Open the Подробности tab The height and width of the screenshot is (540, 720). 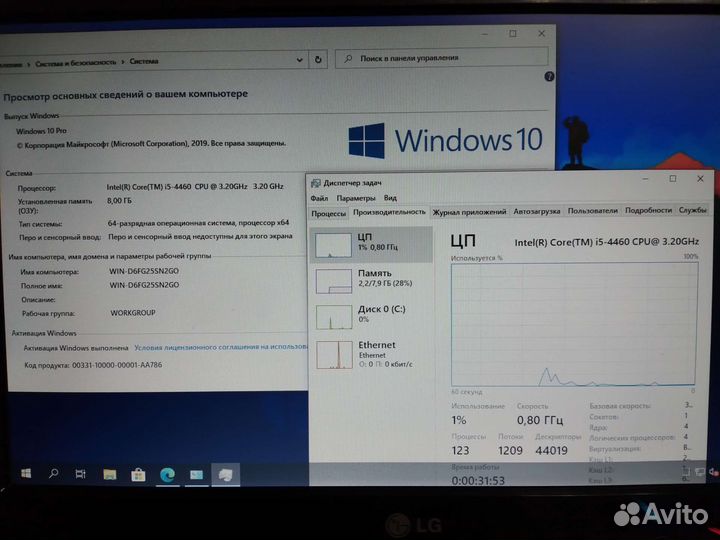pyautogui.click(x=648, y=210)
